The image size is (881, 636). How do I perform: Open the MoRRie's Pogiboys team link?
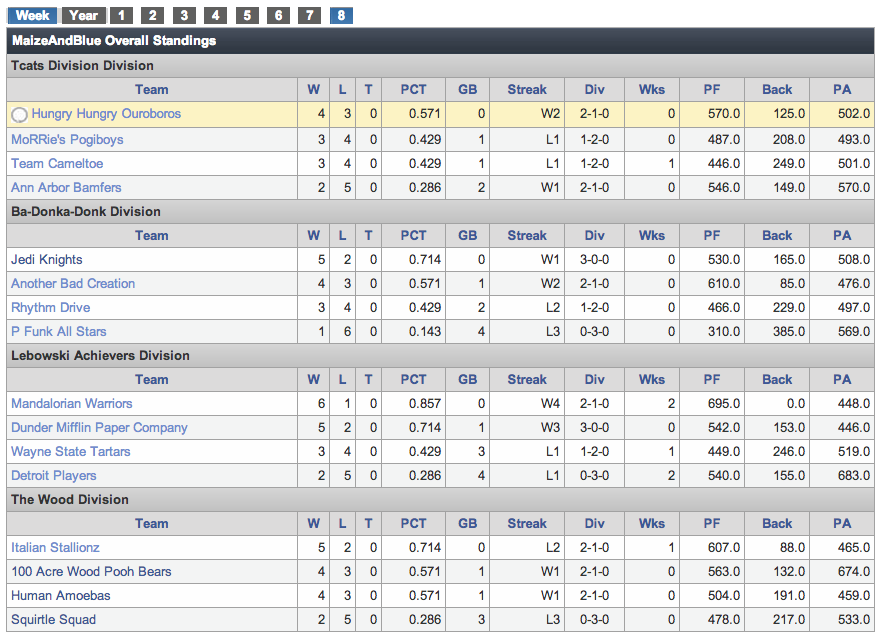tap(67, 139)
